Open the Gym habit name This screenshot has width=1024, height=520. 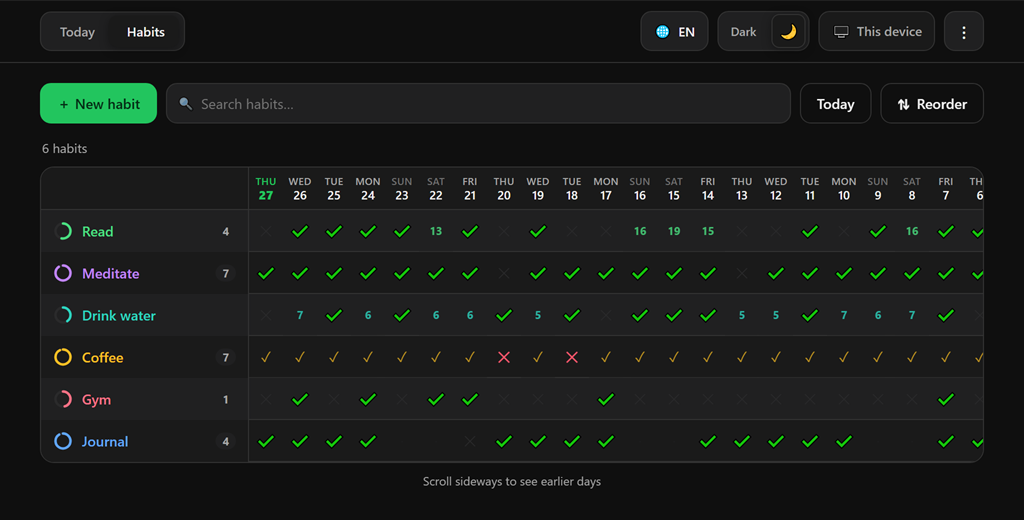[96, 399]
